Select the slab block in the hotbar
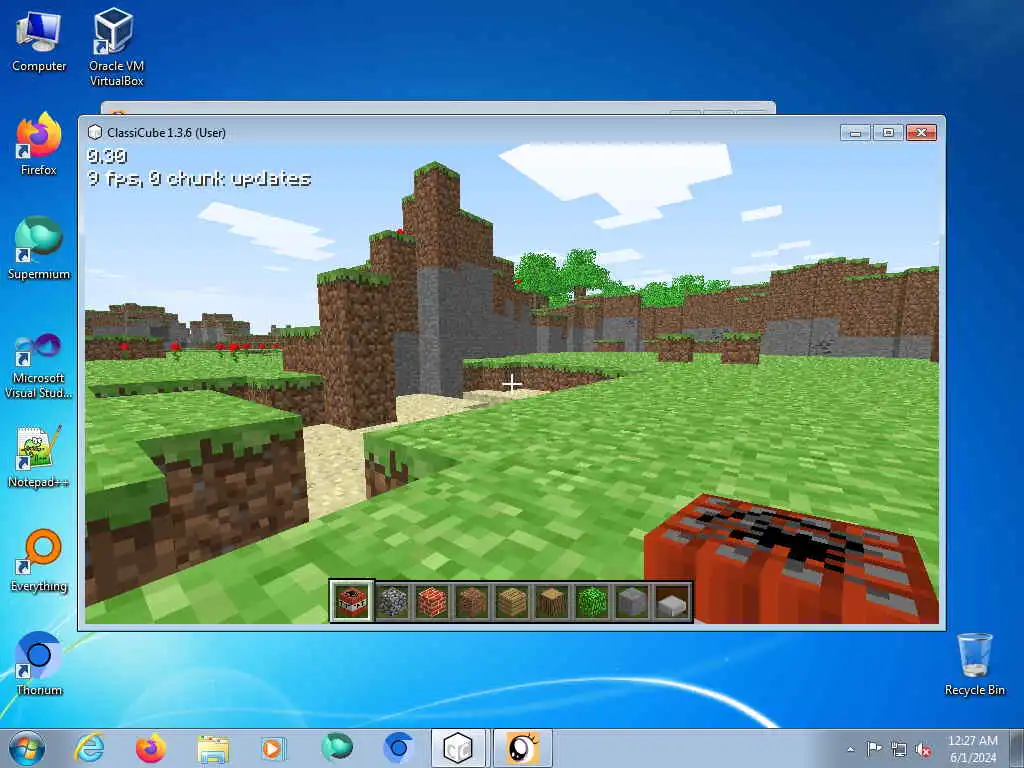Viewport: 1024px width, 768px height. [x=671, y=601]
